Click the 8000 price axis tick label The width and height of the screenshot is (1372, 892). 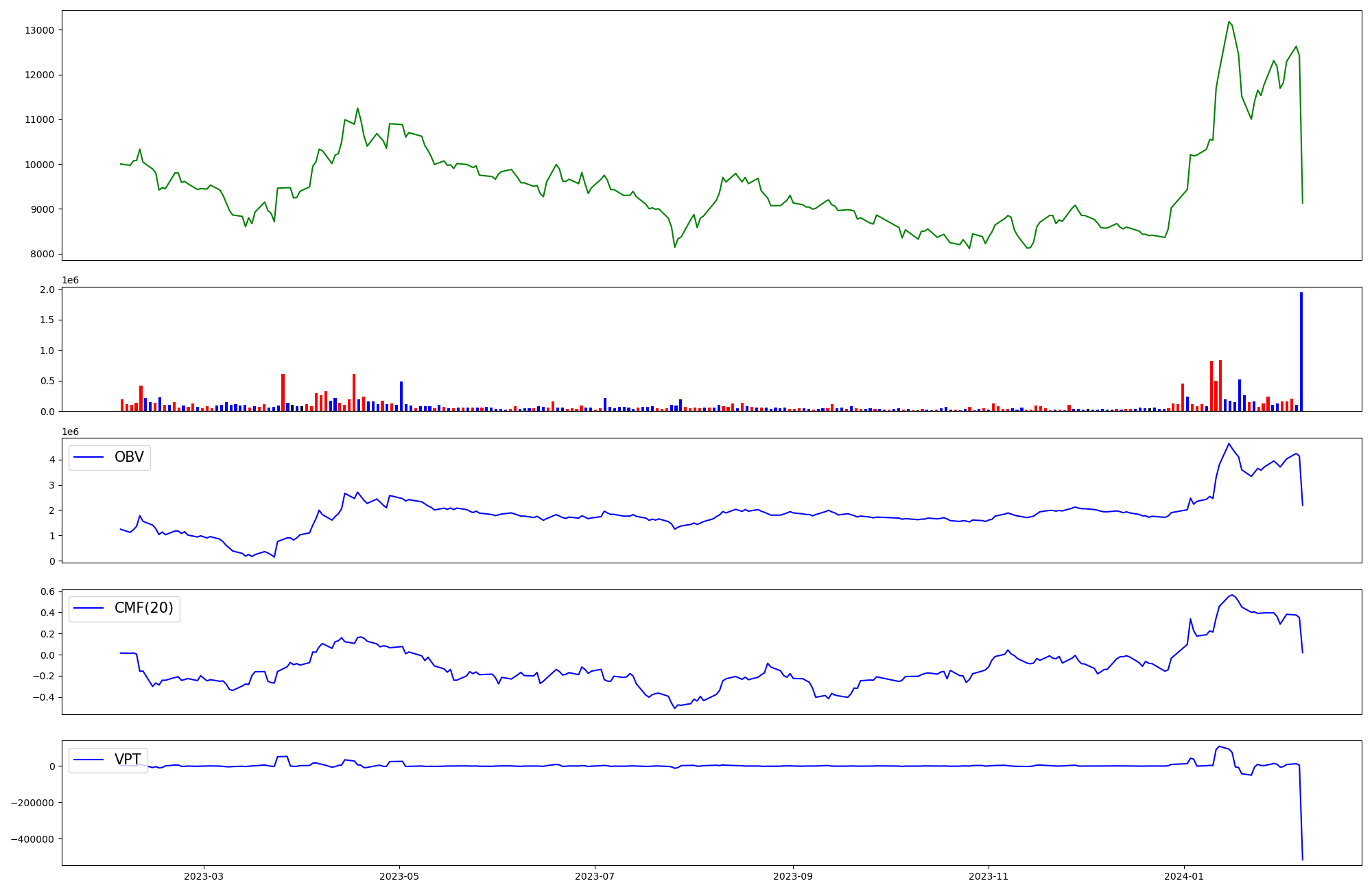coord(42,255)
